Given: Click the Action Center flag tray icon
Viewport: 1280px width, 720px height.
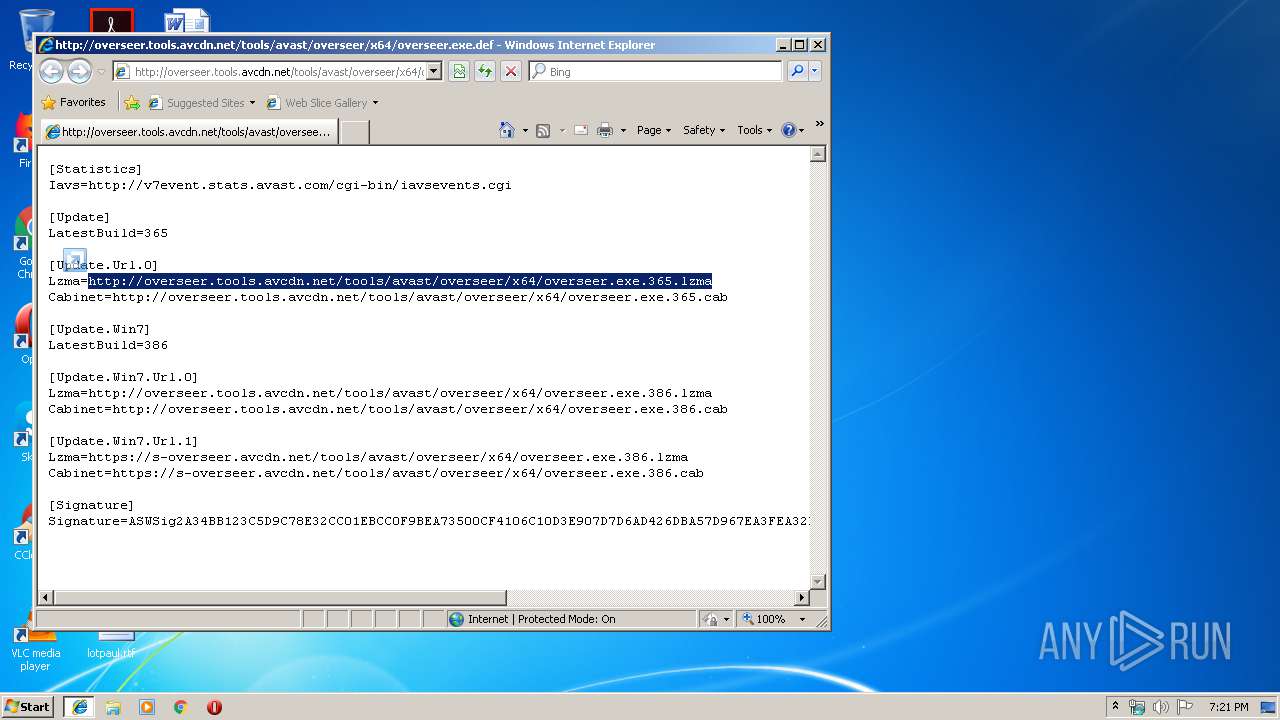Looking at the screenshot, I should (1185, 707).
